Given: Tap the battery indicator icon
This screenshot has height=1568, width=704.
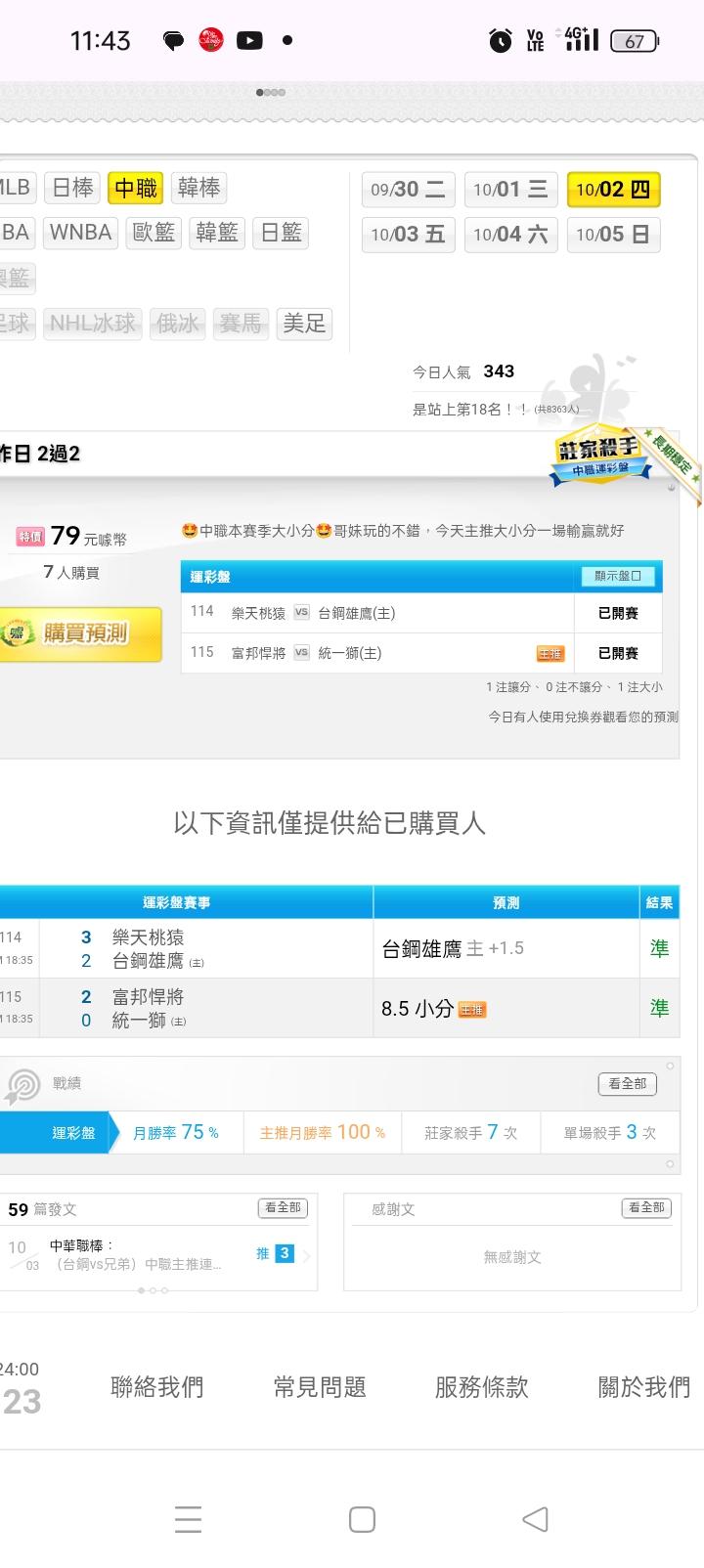Looking at the screenshot, I should click(x=635, y=41).
